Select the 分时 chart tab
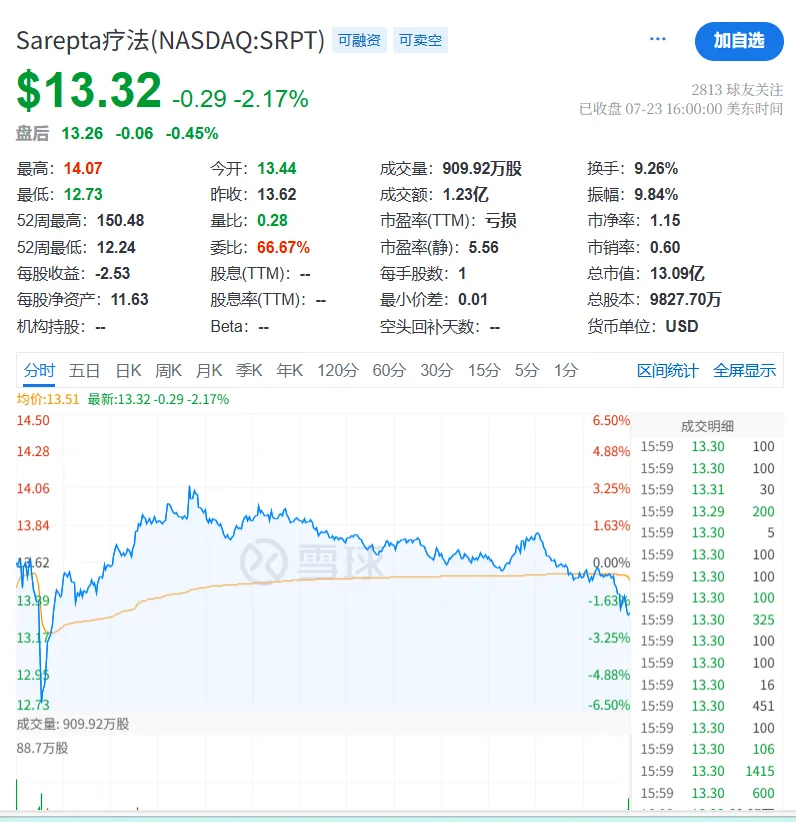Screen dimensions: 796x822 [x=40, y=370]
